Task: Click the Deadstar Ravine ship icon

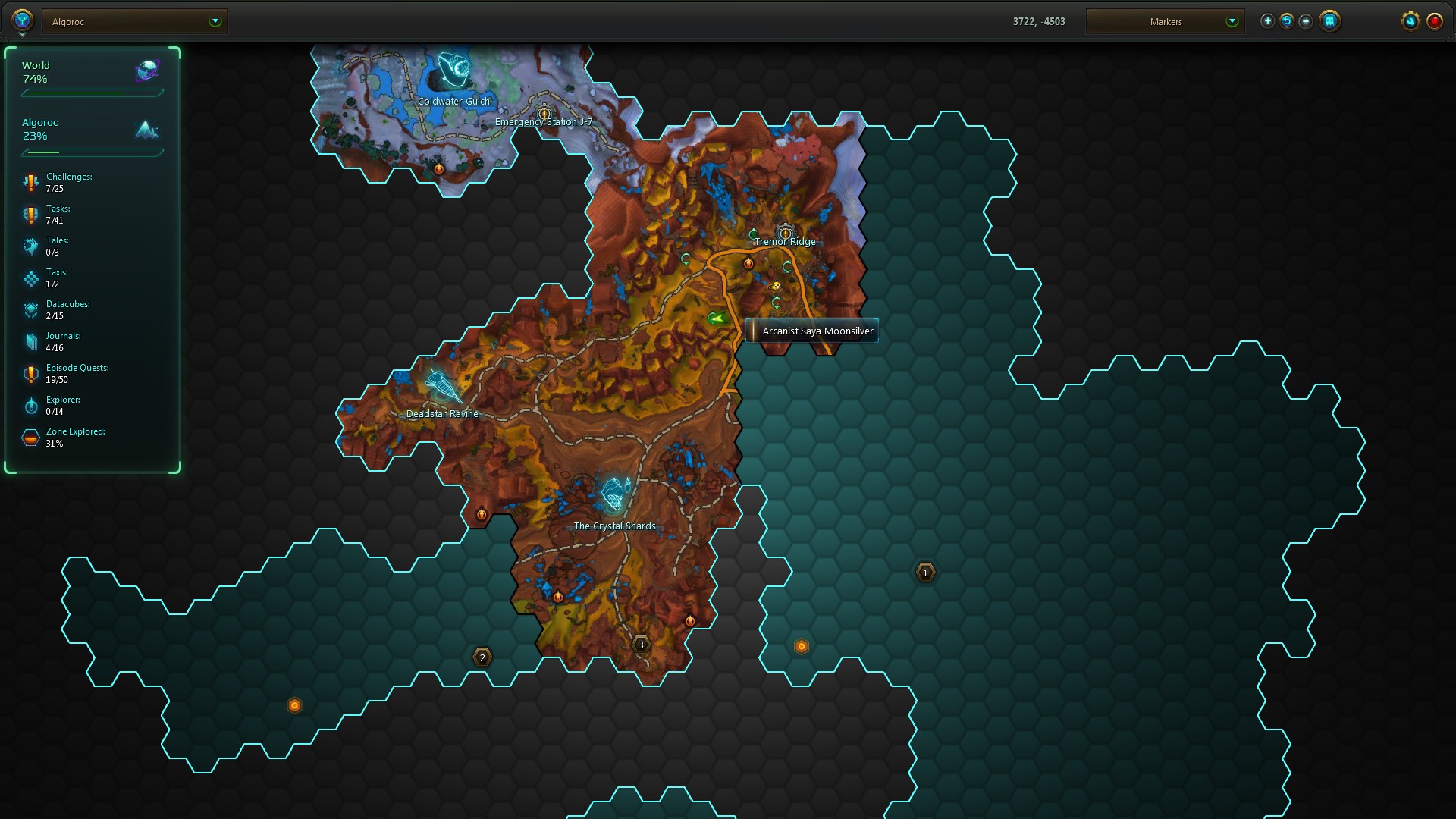Action: click(443, 386)
